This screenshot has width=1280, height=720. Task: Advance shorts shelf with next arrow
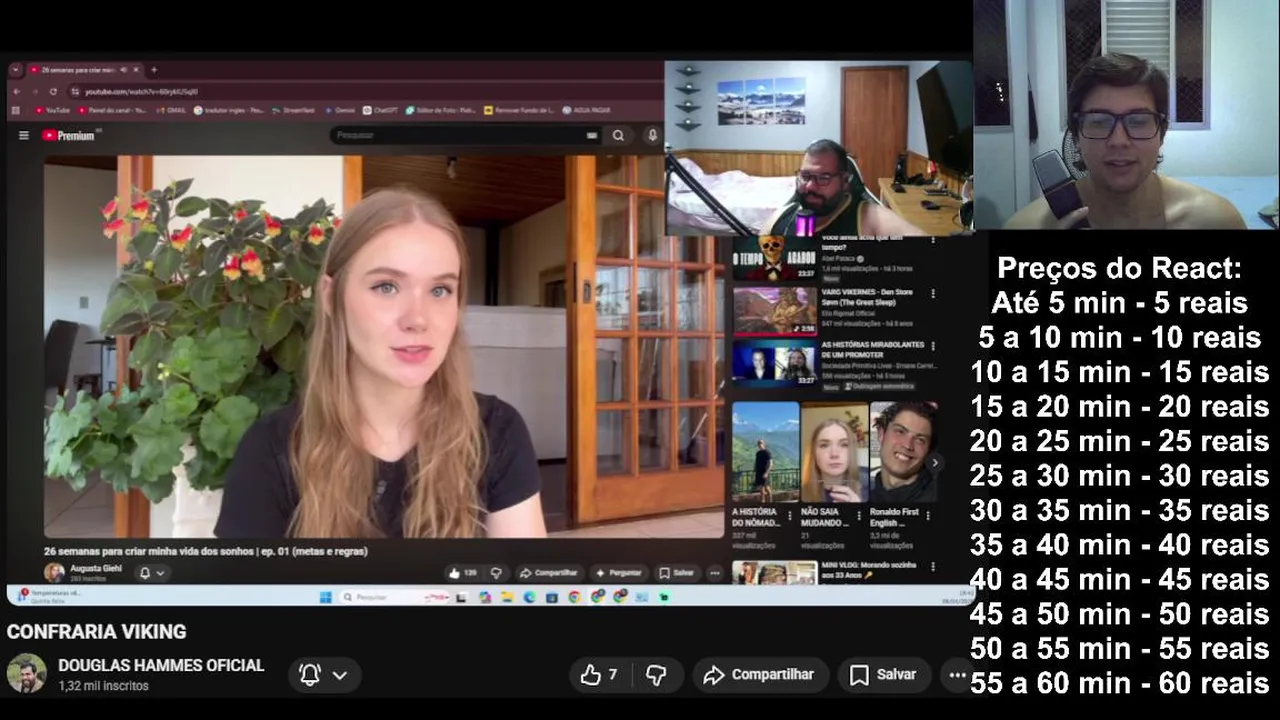coord(935,463)
